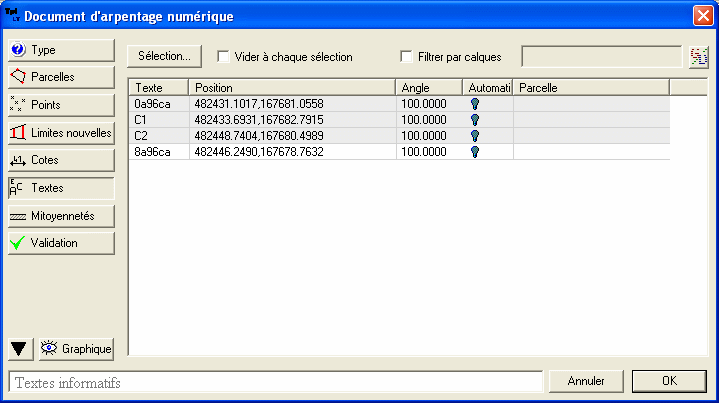Image resolution: width=719 pixels, height=403 pixels.
Task: Click the Graphique eye button
Action: pos(76,349)
